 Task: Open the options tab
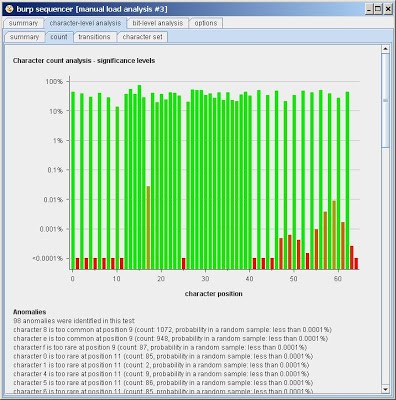(x=206, y=23)
